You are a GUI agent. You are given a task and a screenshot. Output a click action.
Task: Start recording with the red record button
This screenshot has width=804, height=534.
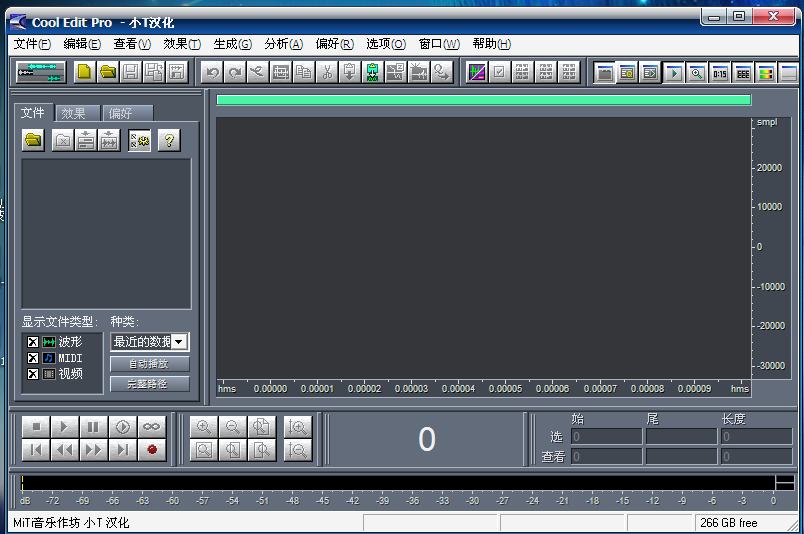click(152, 450)
